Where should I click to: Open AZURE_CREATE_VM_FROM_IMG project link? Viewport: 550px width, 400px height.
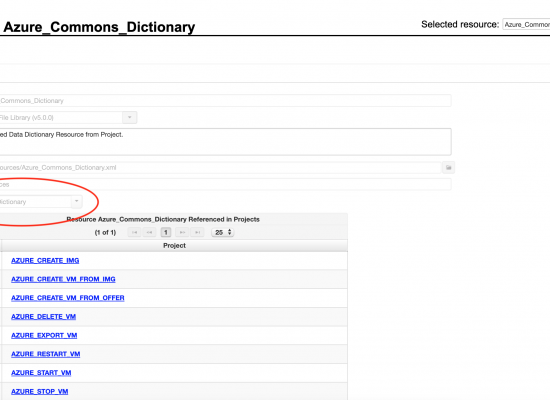[x=63, y=279]
